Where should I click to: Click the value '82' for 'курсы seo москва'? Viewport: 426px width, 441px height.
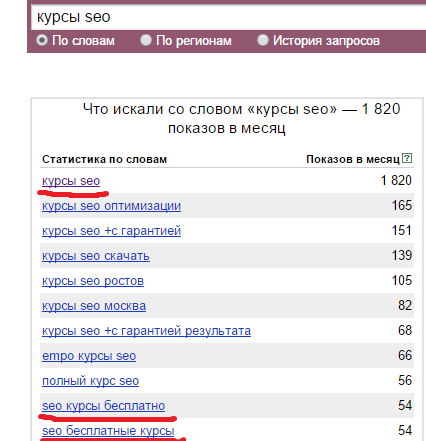pos(405,306)
